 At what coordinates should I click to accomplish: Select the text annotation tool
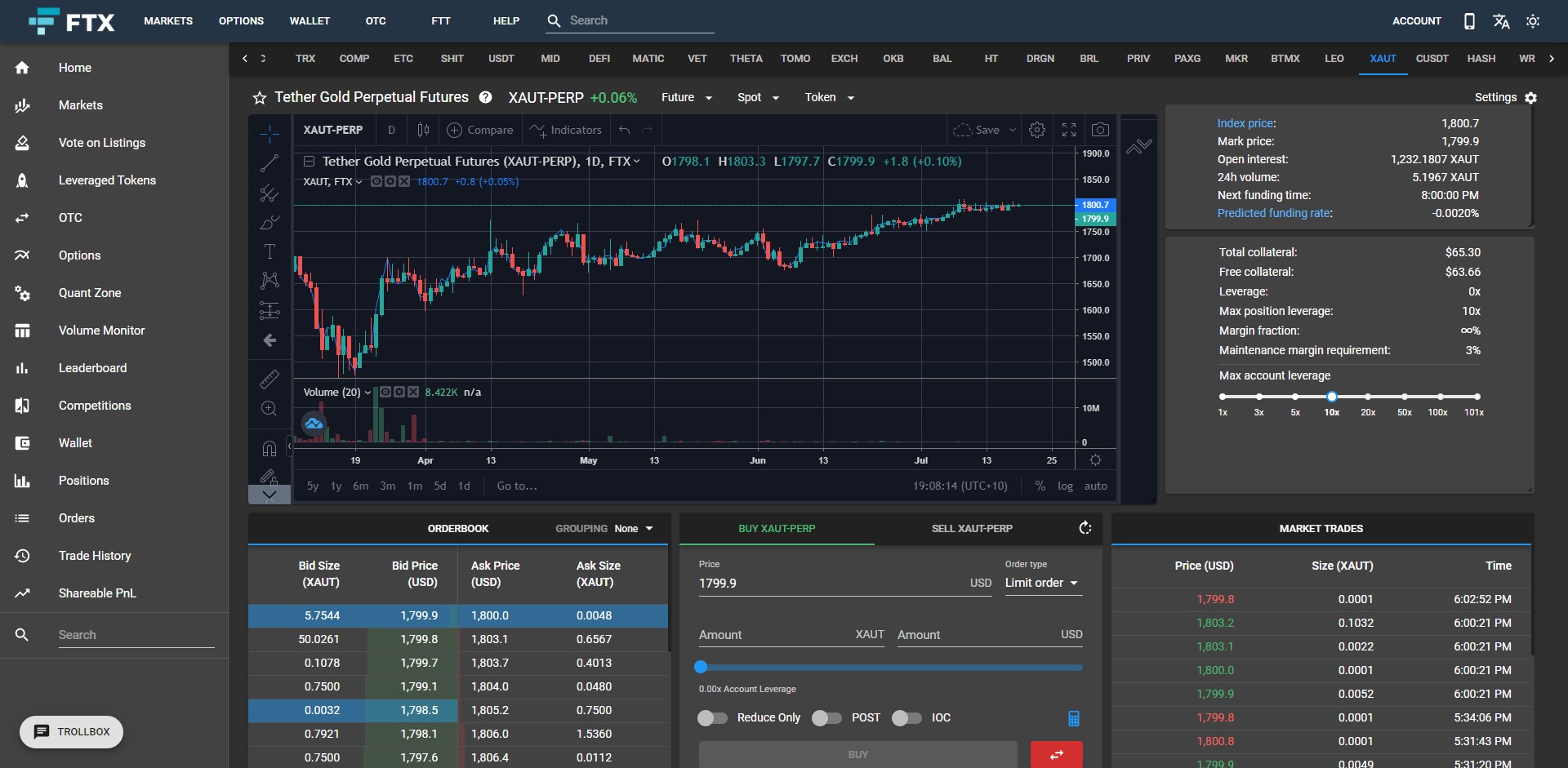[x=269, y=251]
